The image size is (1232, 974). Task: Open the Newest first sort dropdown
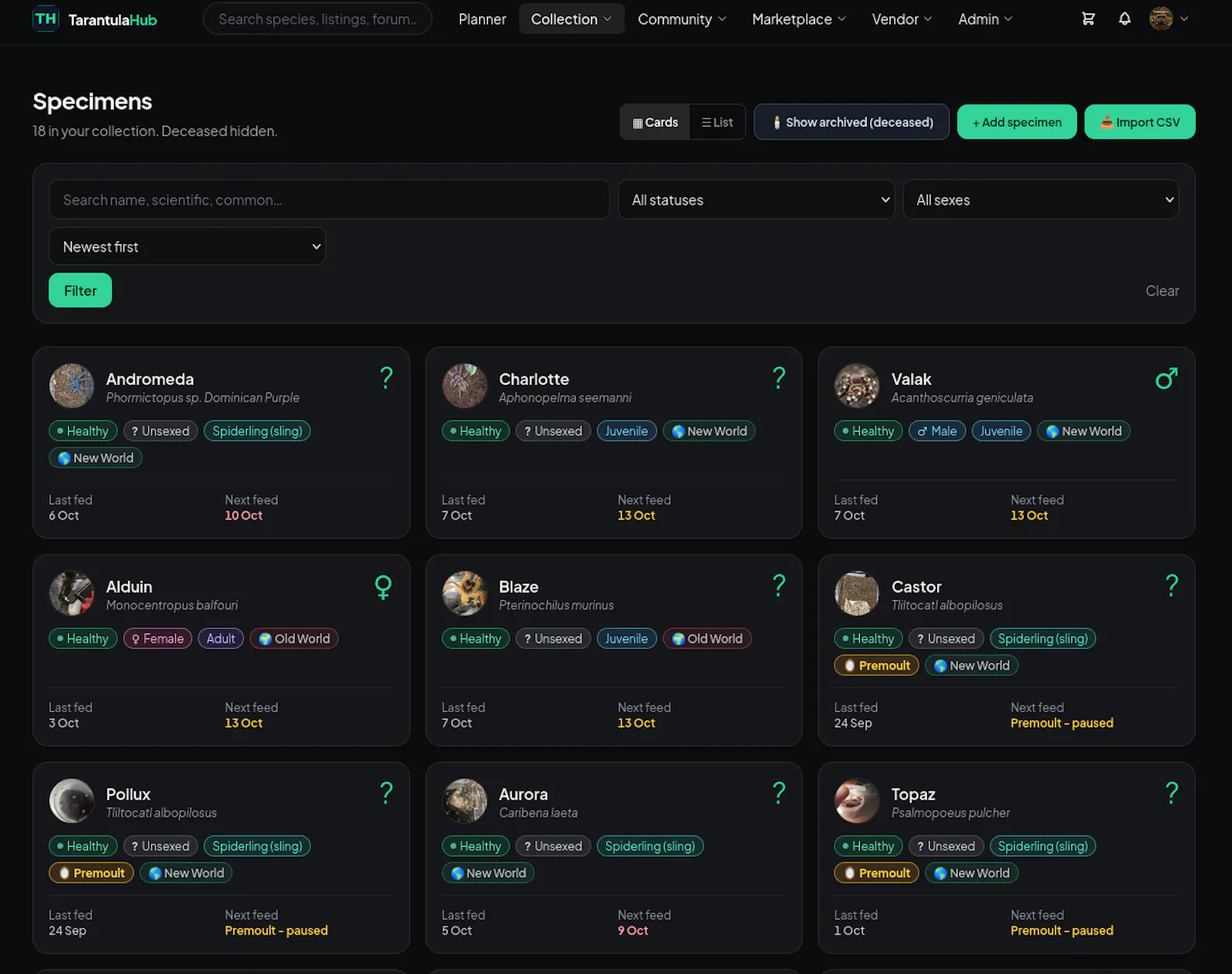point(187,246)
